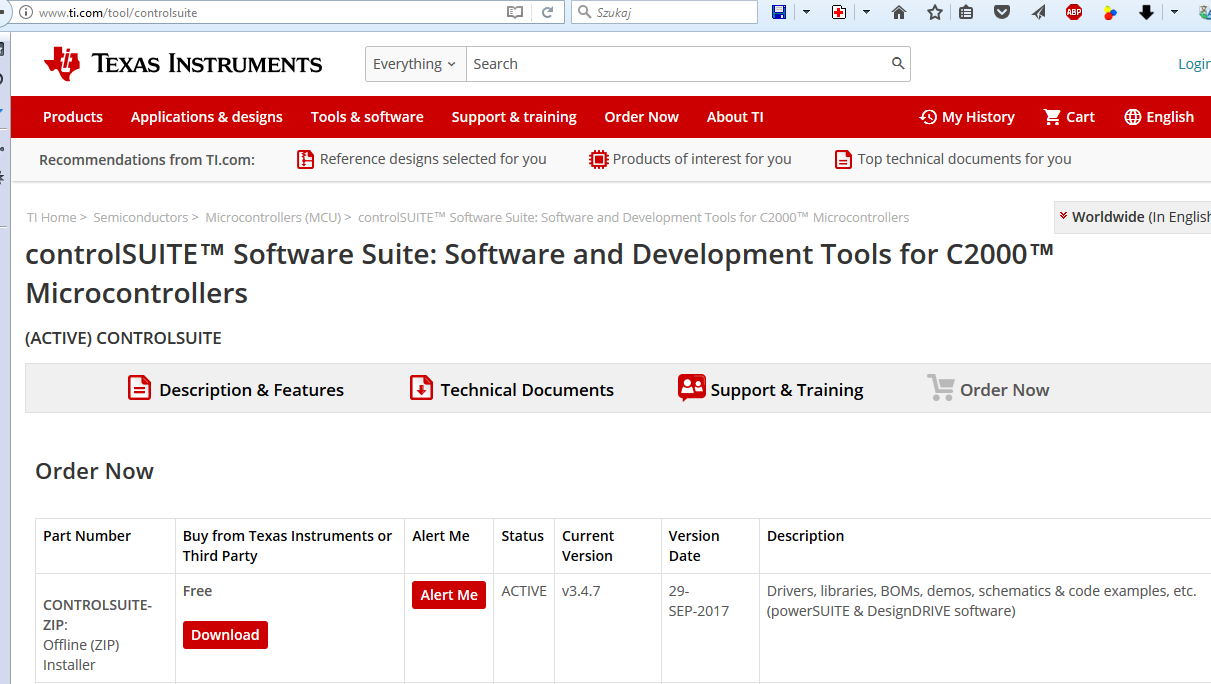Image resolution: width=1211 pixels, height=684 pixels.
Task: Open the Products menu
Action: [x=73, y=117]
